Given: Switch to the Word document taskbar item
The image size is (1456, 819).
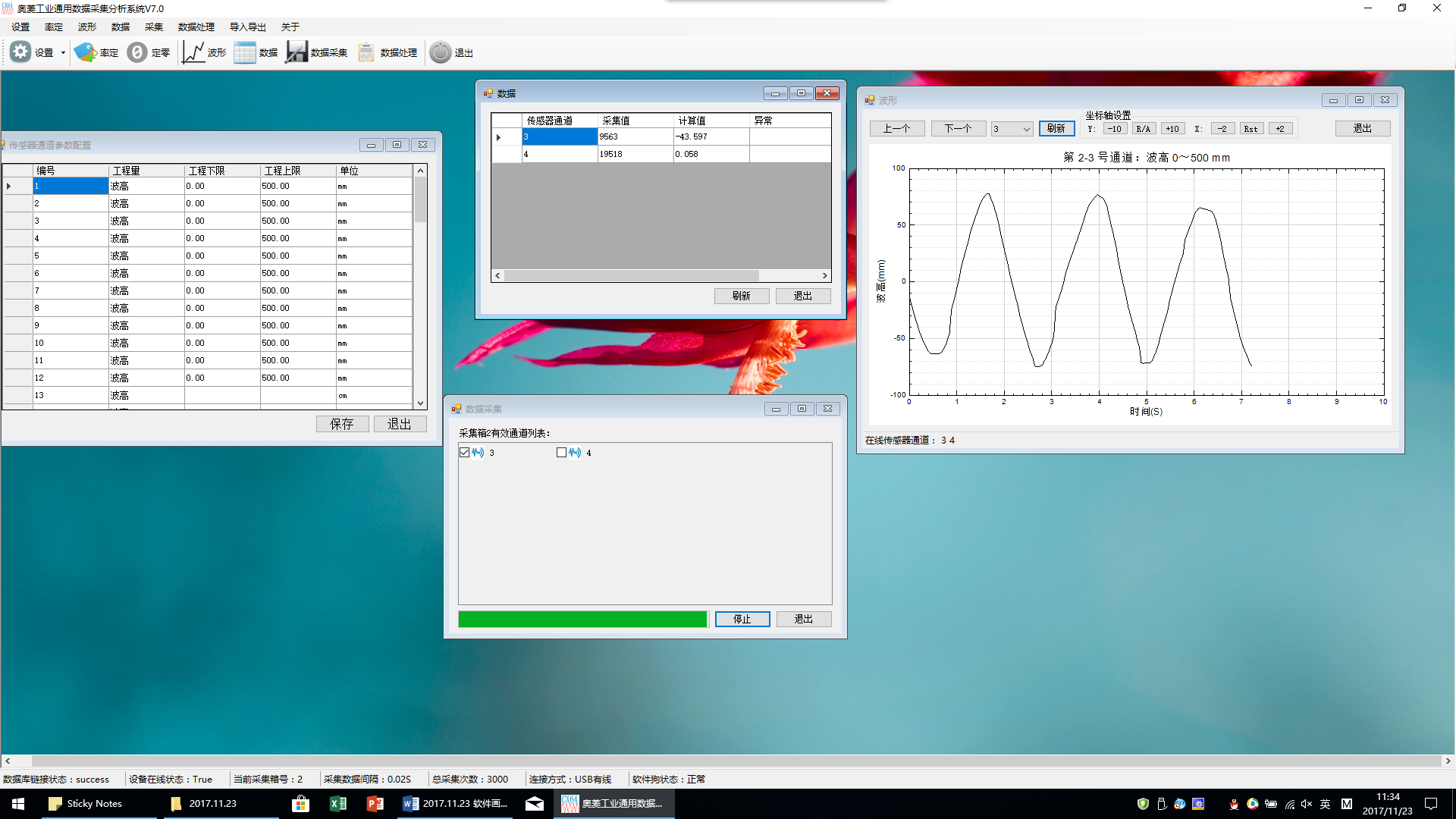Looking at the screenshot, I should click(x=455, y=804).
